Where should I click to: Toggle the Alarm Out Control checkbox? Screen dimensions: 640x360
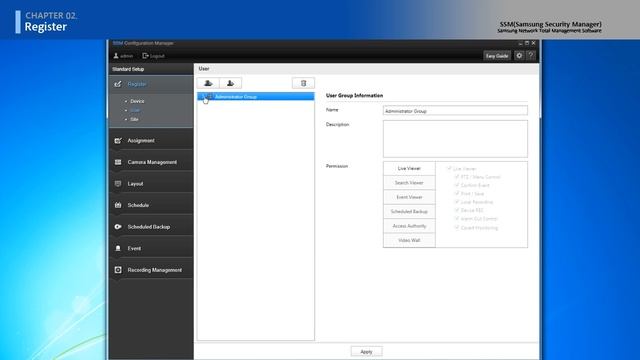click(x=457, y=218)
